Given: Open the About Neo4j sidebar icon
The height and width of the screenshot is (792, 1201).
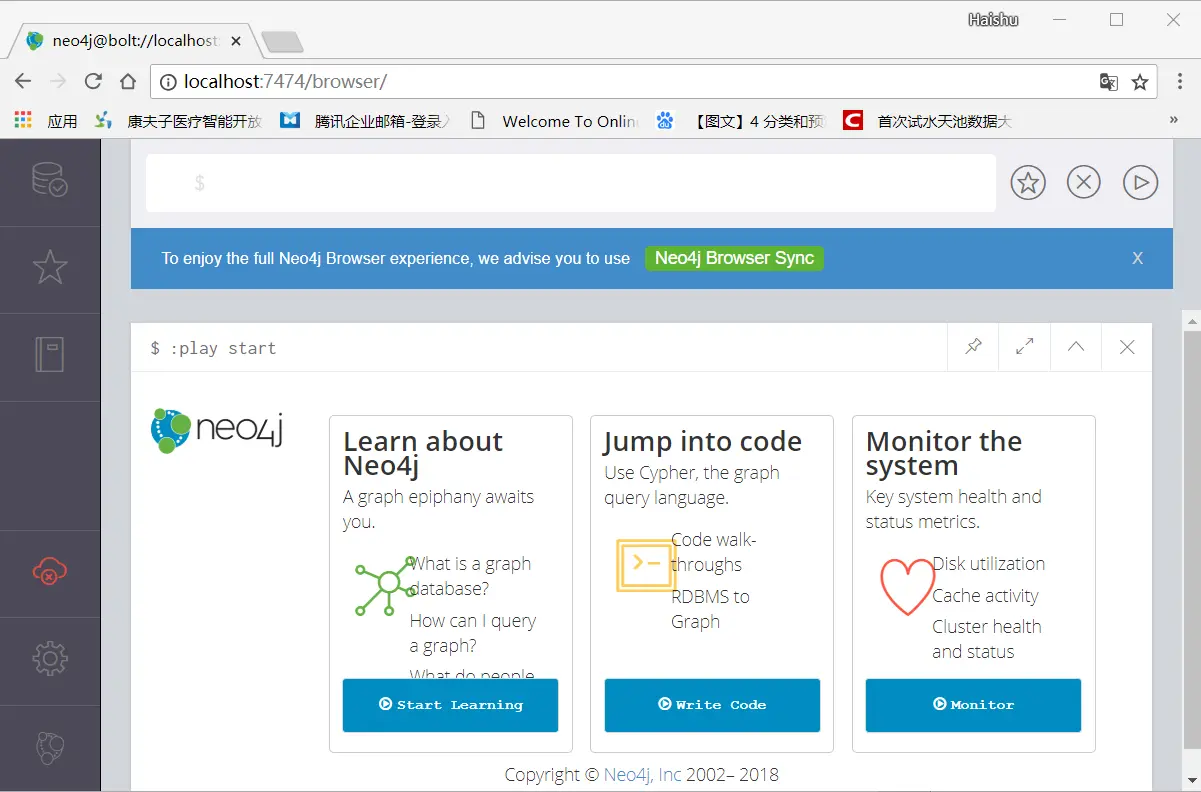Looking at the screenshot, I should point(50,747).
